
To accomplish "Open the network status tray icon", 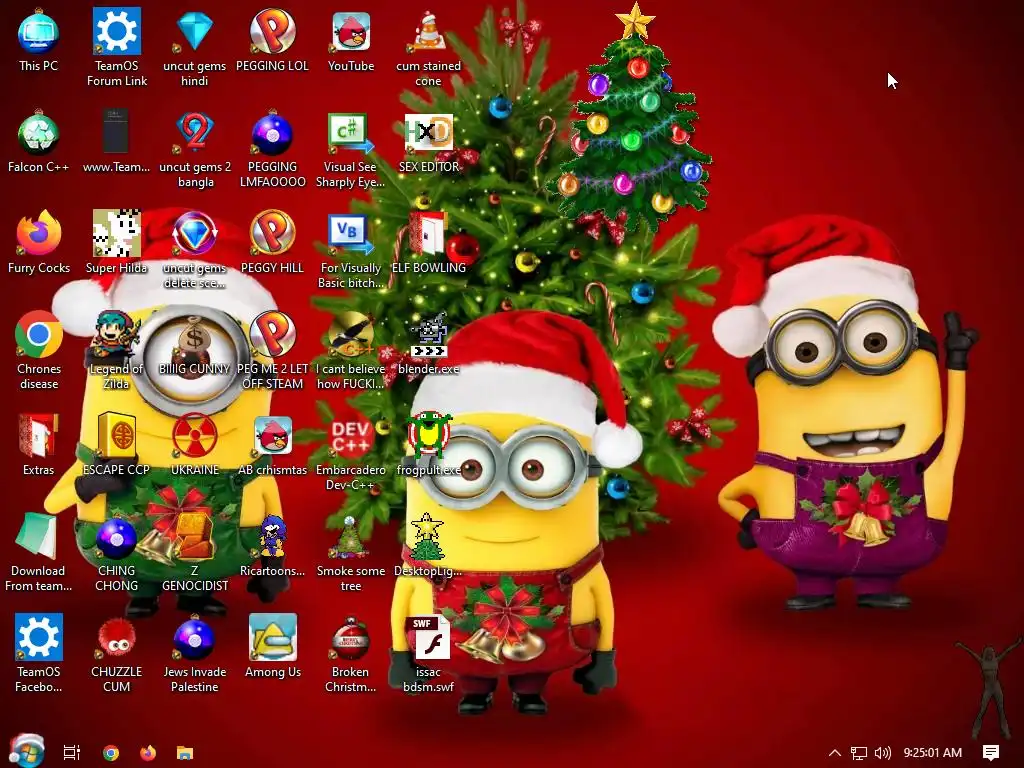I will pos(859,753).
